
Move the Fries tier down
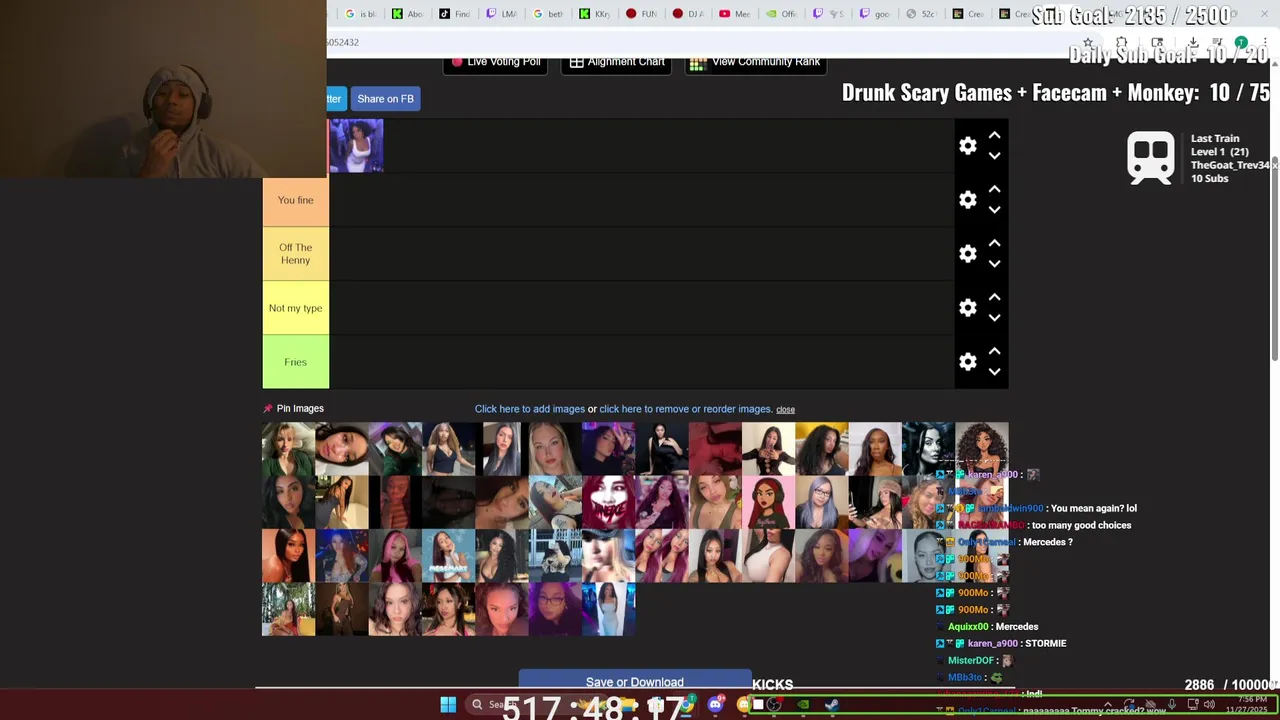pos(994,372)
